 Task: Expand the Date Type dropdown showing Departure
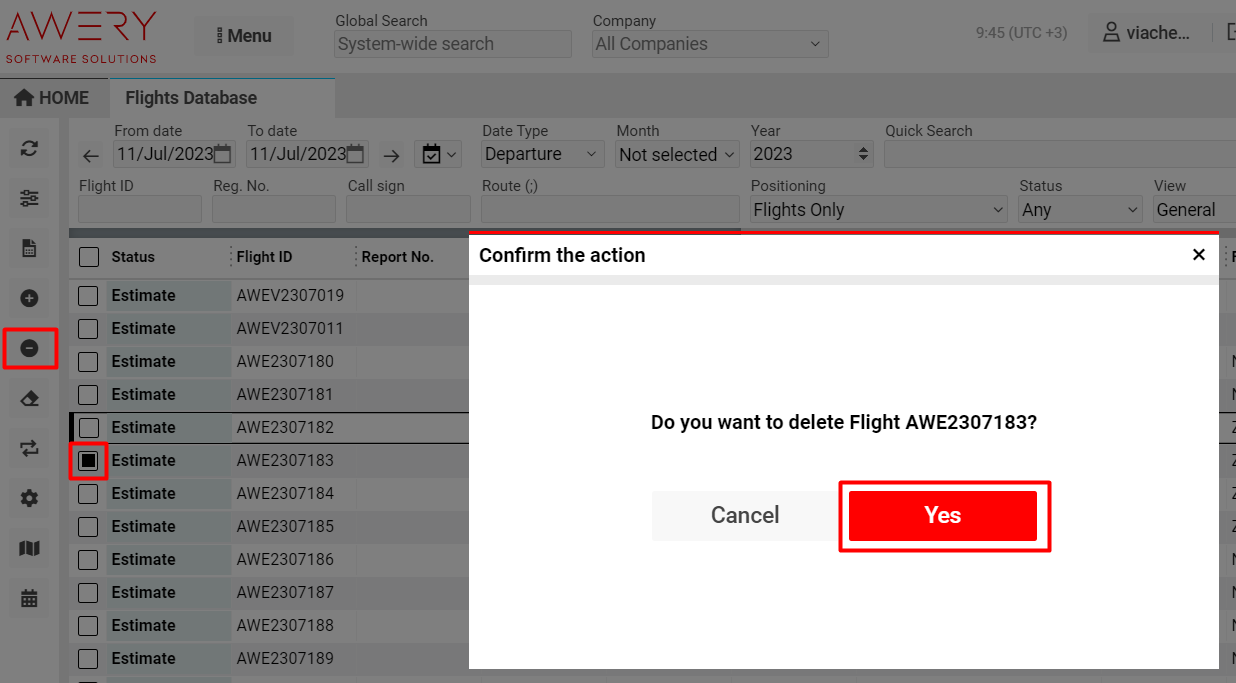click(x=541, y=154)
